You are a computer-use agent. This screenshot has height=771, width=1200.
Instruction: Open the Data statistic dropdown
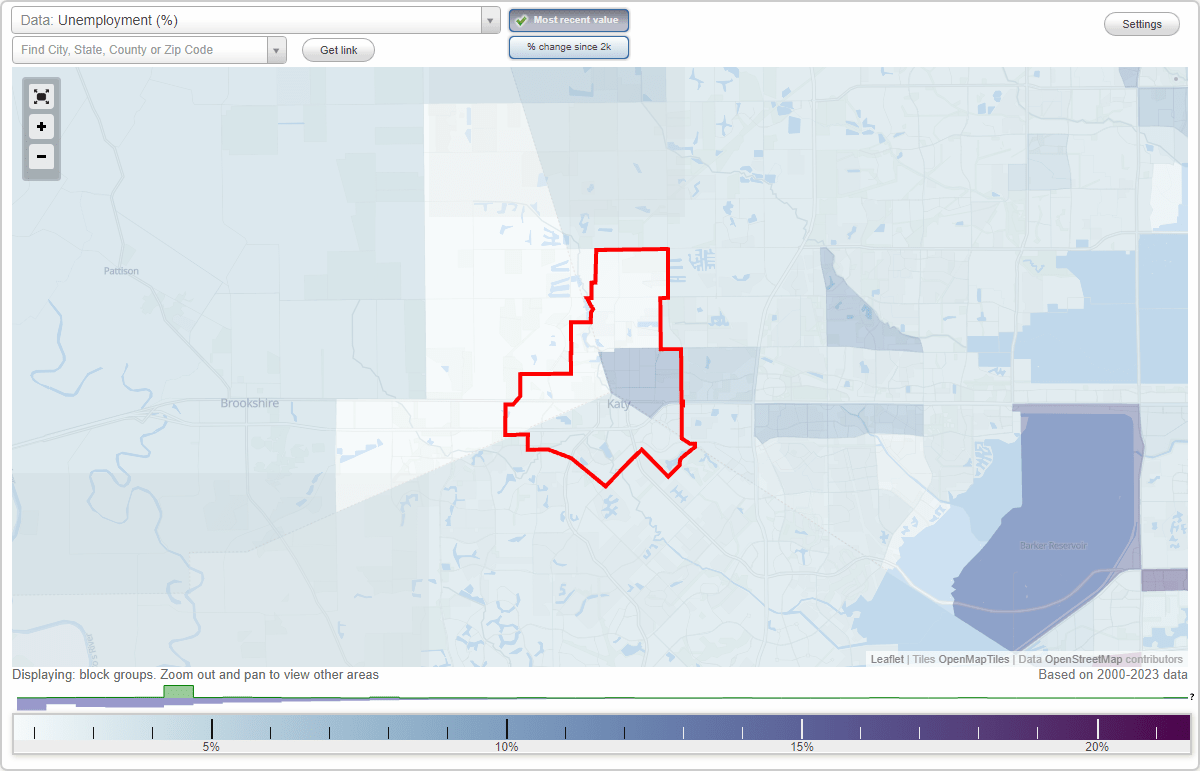point(489,19)
